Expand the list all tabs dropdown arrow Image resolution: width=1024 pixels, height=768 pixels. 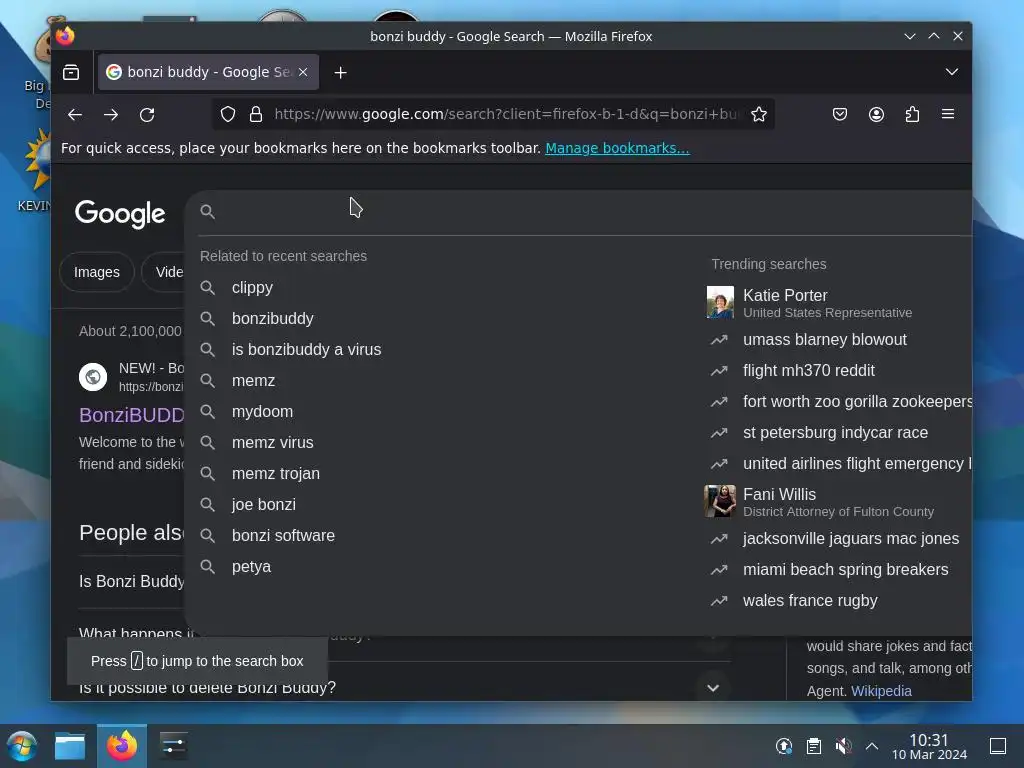pyautogui.click(x=952, y=72)
